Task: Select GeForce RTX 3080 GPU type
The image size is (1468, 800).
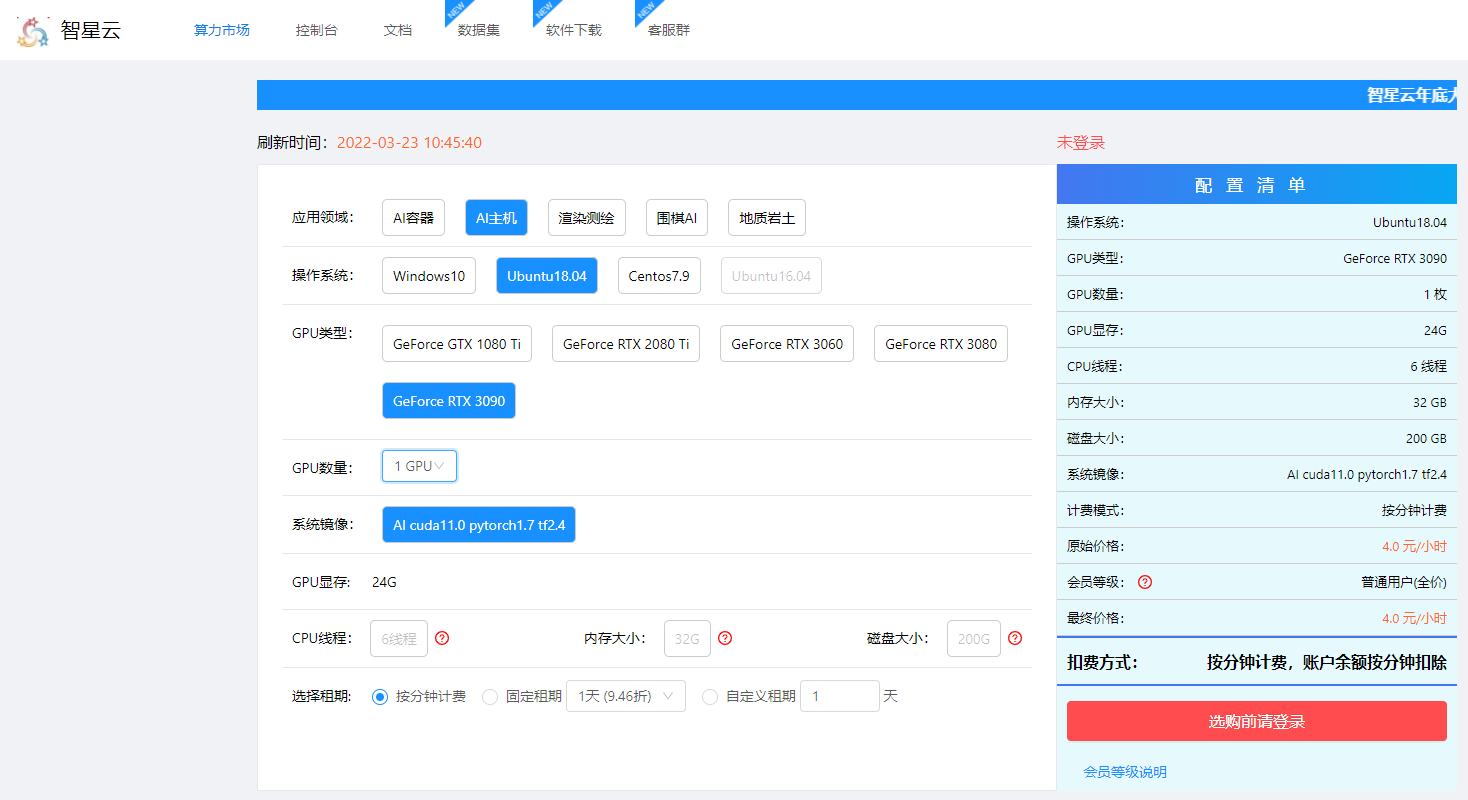Action: pos(941,344)
